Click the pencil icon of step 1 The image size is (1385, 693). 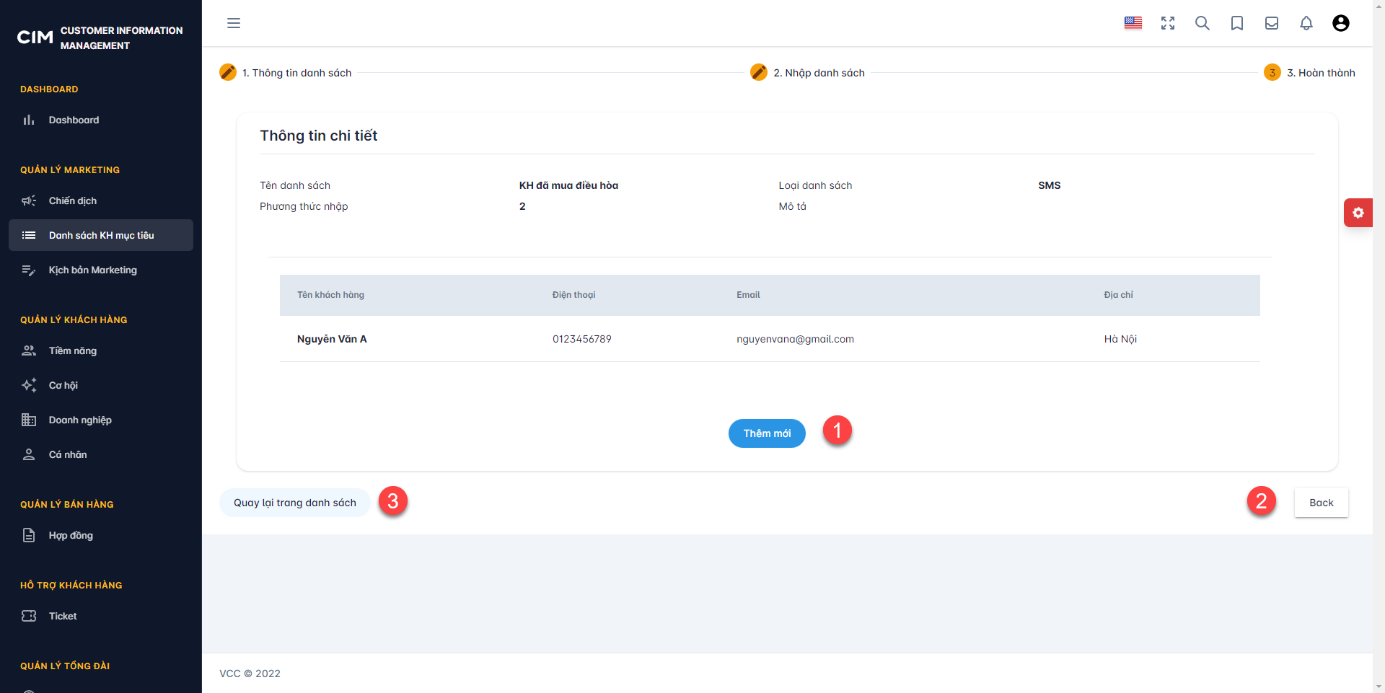point(228,72)
